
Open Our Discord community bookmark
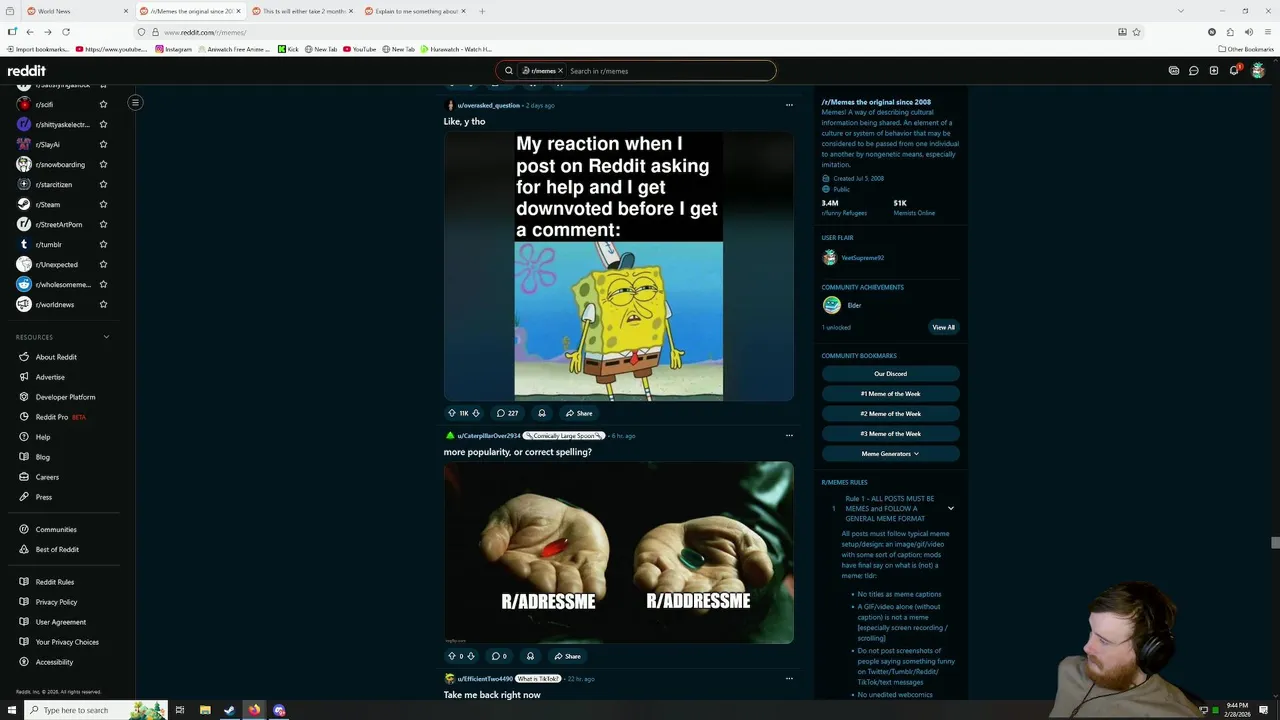pyautogui.click(x=890, y=373)
